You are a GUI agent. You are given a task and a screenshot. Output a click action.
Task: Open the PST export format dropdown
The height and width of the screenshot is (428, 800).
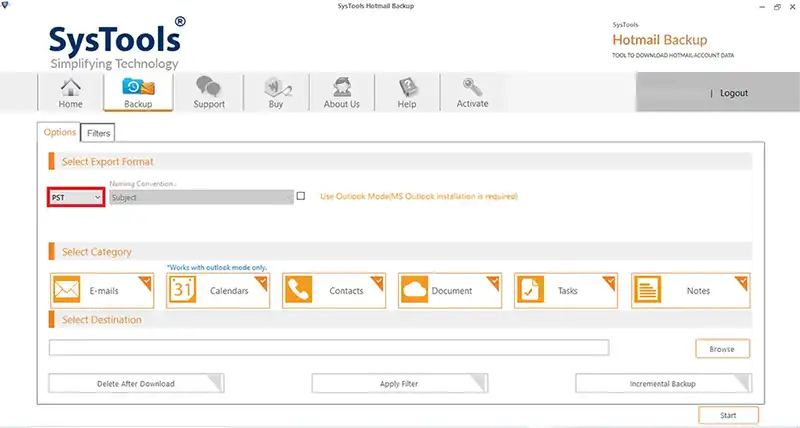(76, 197)
